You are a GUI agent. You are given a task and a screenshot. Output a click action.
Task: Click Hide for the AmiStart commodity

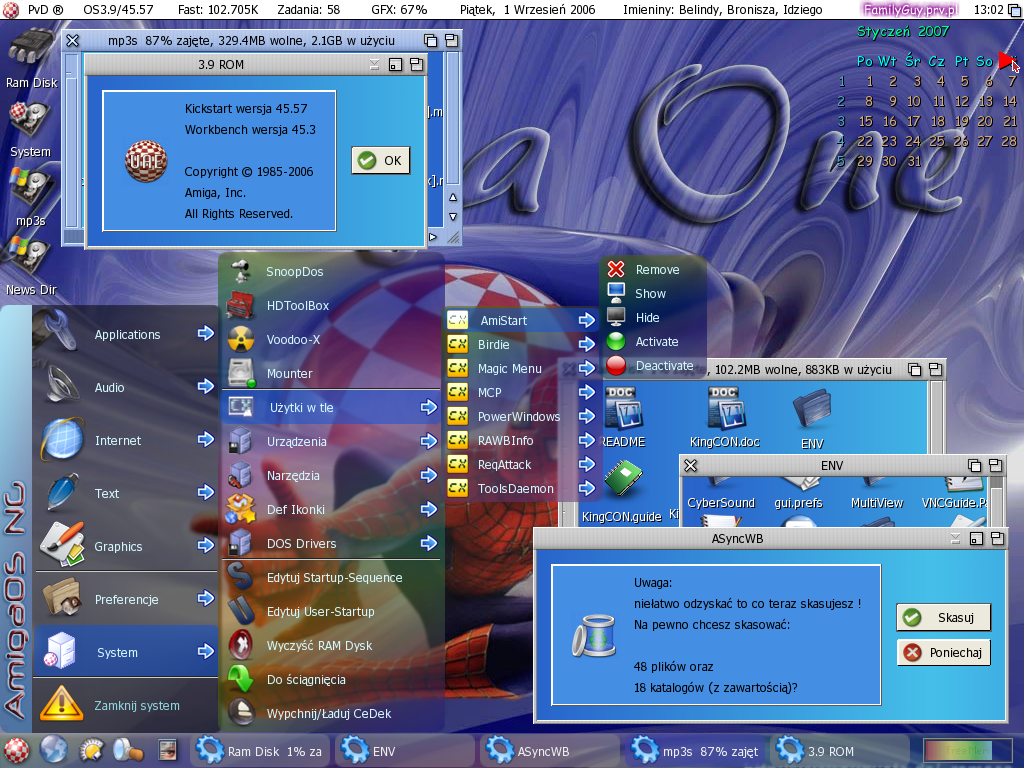(x=652, y=317)
